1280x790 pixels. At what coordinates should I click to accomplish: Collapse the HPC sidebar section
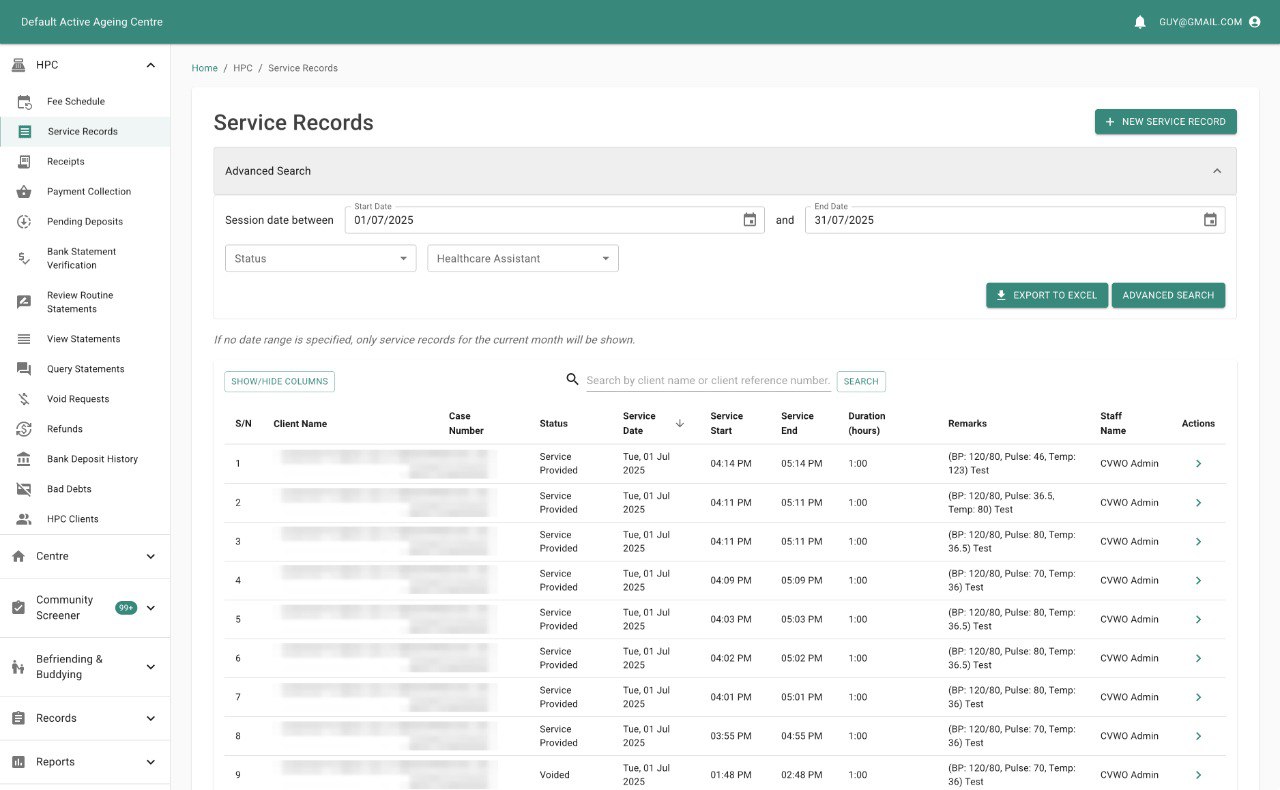151,65
